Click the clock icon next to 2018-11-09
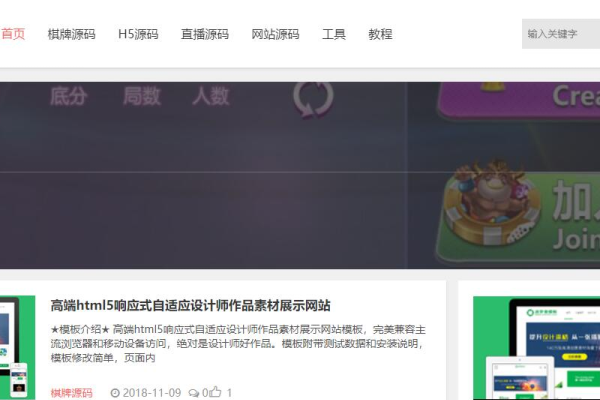Screen dimensions: 600x400 point(115,393)
